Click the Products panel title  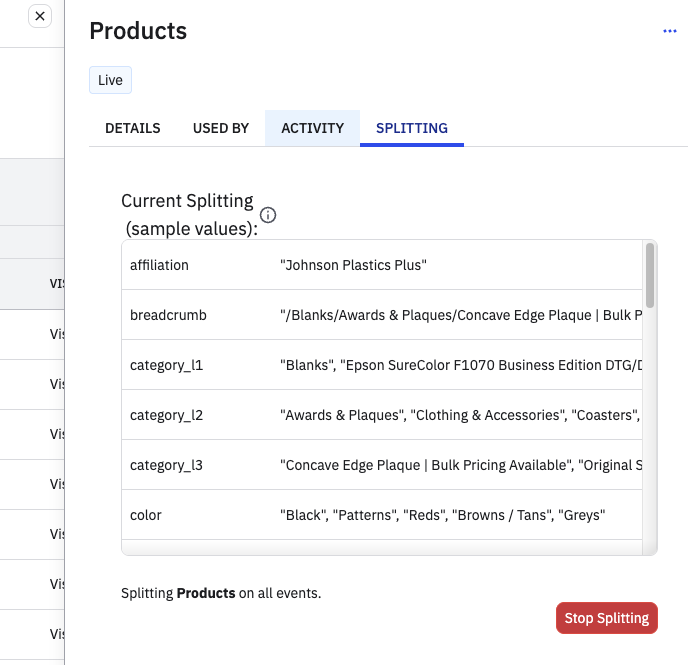[138, 31]
